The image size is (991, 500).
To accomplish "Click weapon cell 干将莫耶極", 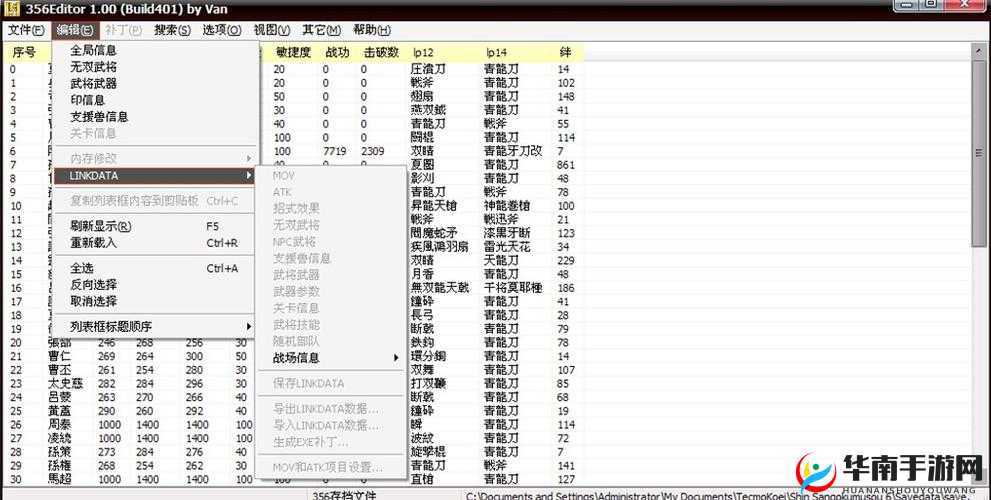I will (x=513, y=288).
